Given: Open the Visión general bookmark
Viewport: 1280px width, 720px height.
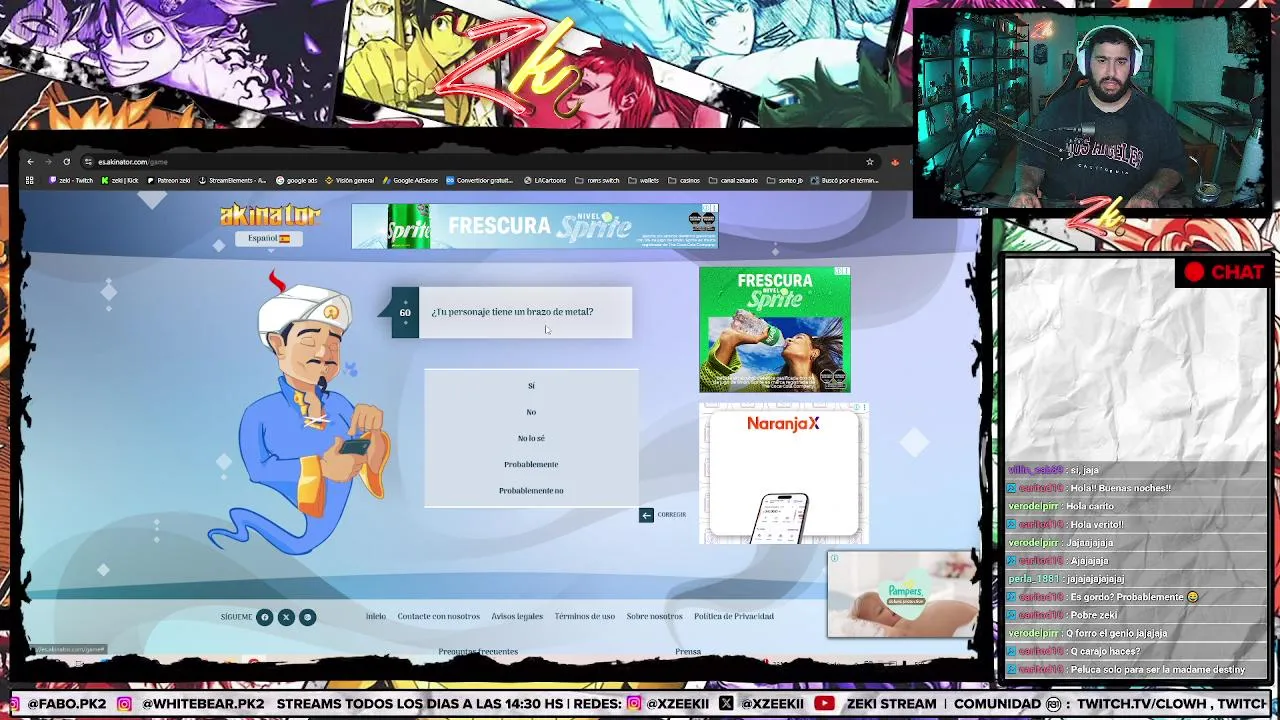Looking at the screenshot, I should click(x=349, y=181).
